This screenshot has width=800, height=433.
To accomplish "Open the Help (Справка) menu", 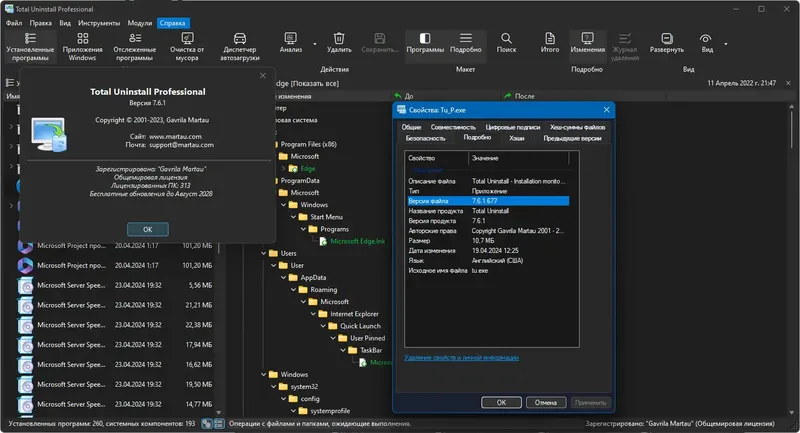I will point(172,23).
